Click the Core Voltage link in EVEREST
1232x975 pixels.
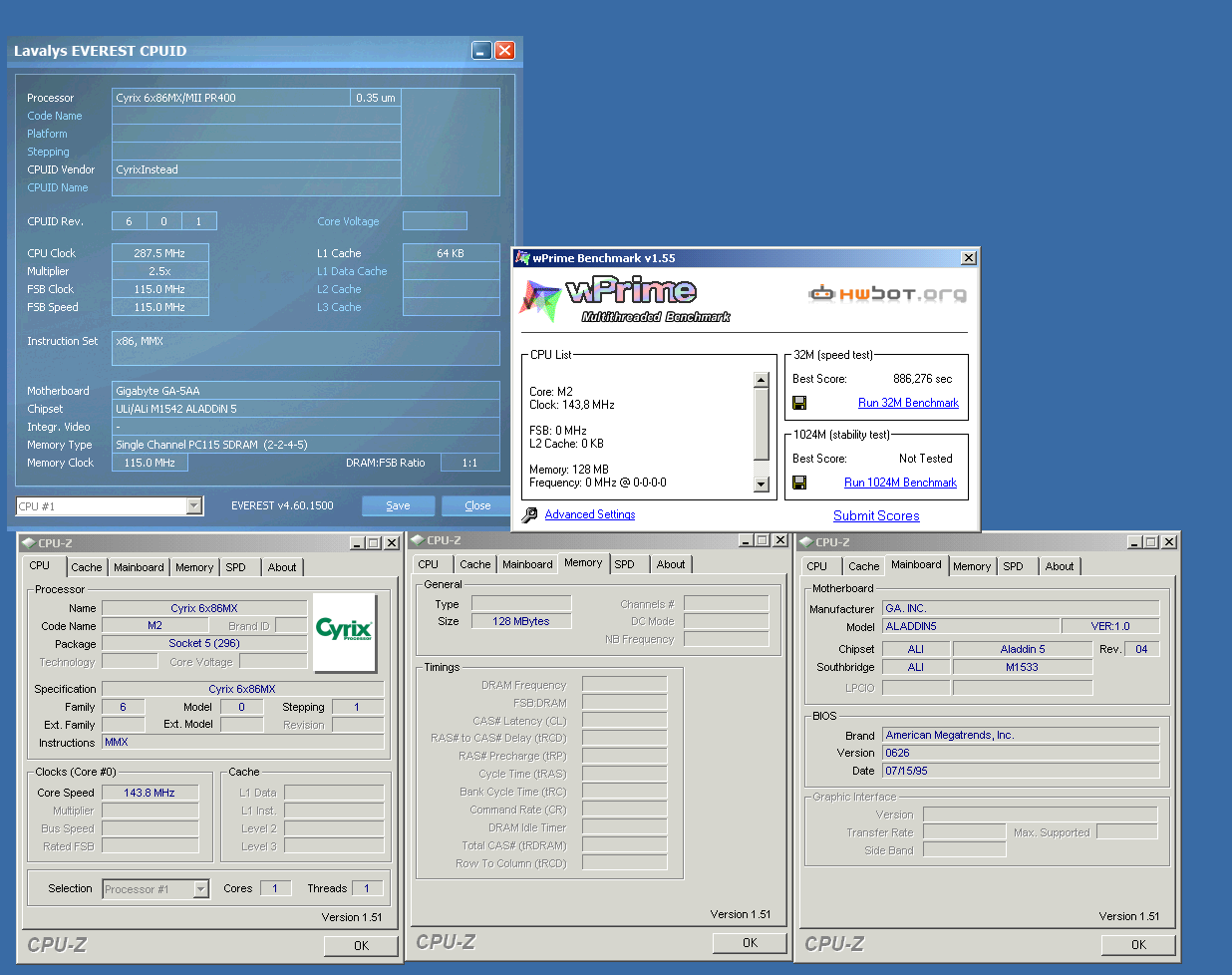click(x=348, y=221)
